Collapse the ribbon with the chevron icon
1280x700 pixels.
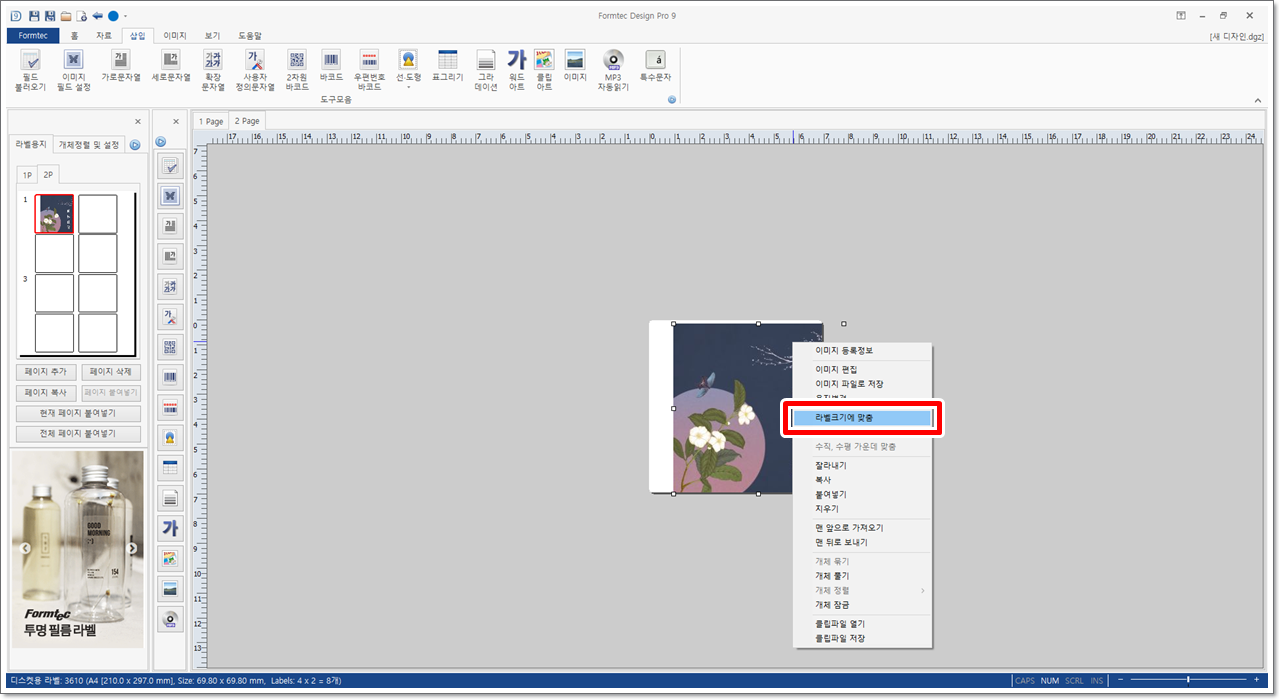pyautogui.click(x=1258, y=100)
